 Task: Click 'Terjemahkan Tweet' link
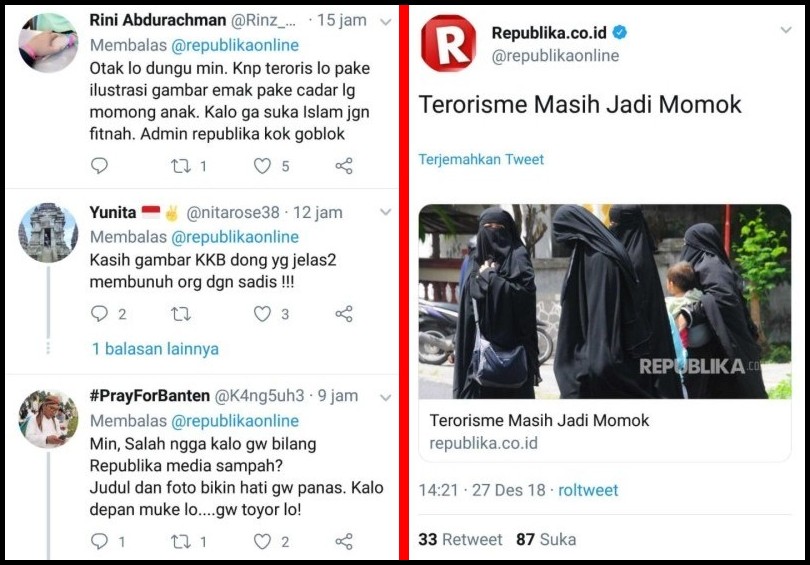[481, 159]
